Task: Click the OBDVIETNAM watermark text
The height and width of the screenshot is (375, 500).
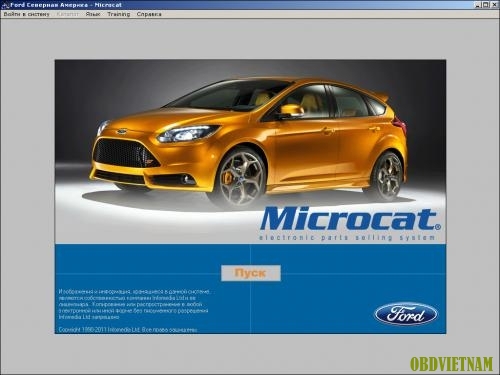Action: click(451, 364)
